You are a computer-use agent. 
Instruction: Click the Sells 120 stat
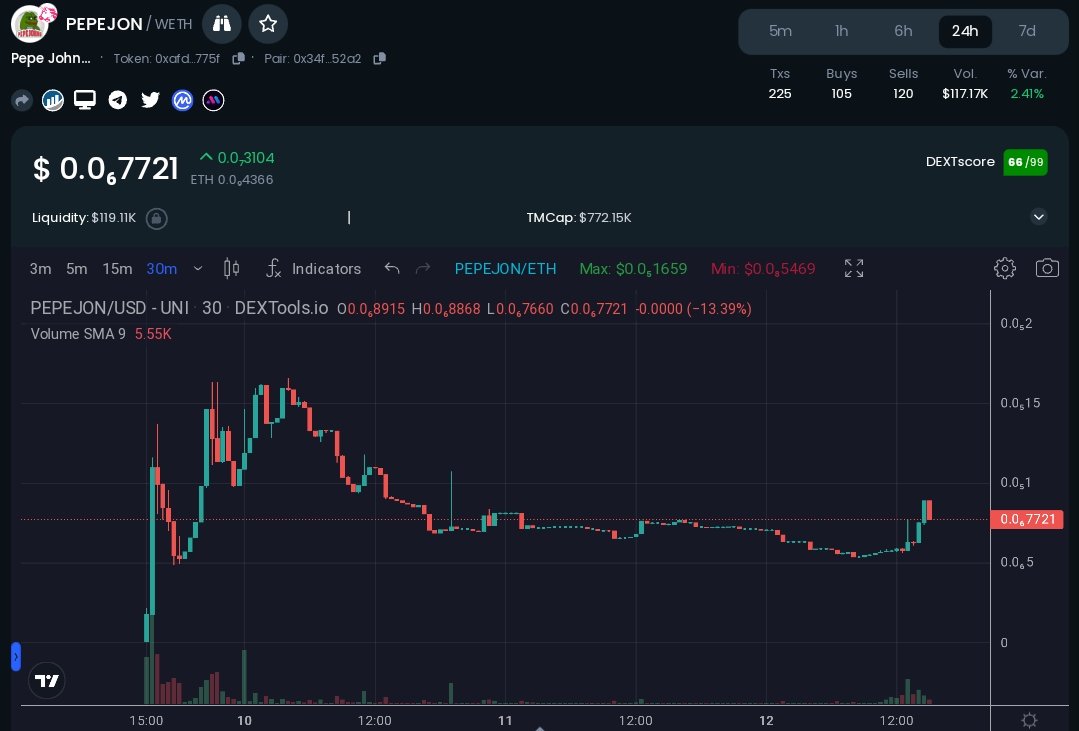903,83
